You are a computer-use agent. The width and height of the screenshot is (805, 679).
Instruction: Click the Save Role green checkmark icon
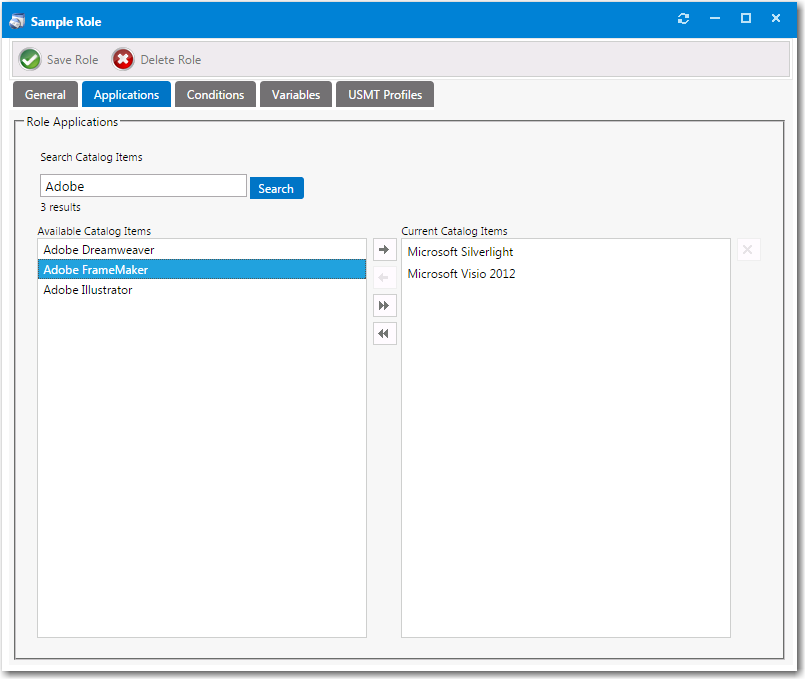point(29,59)
